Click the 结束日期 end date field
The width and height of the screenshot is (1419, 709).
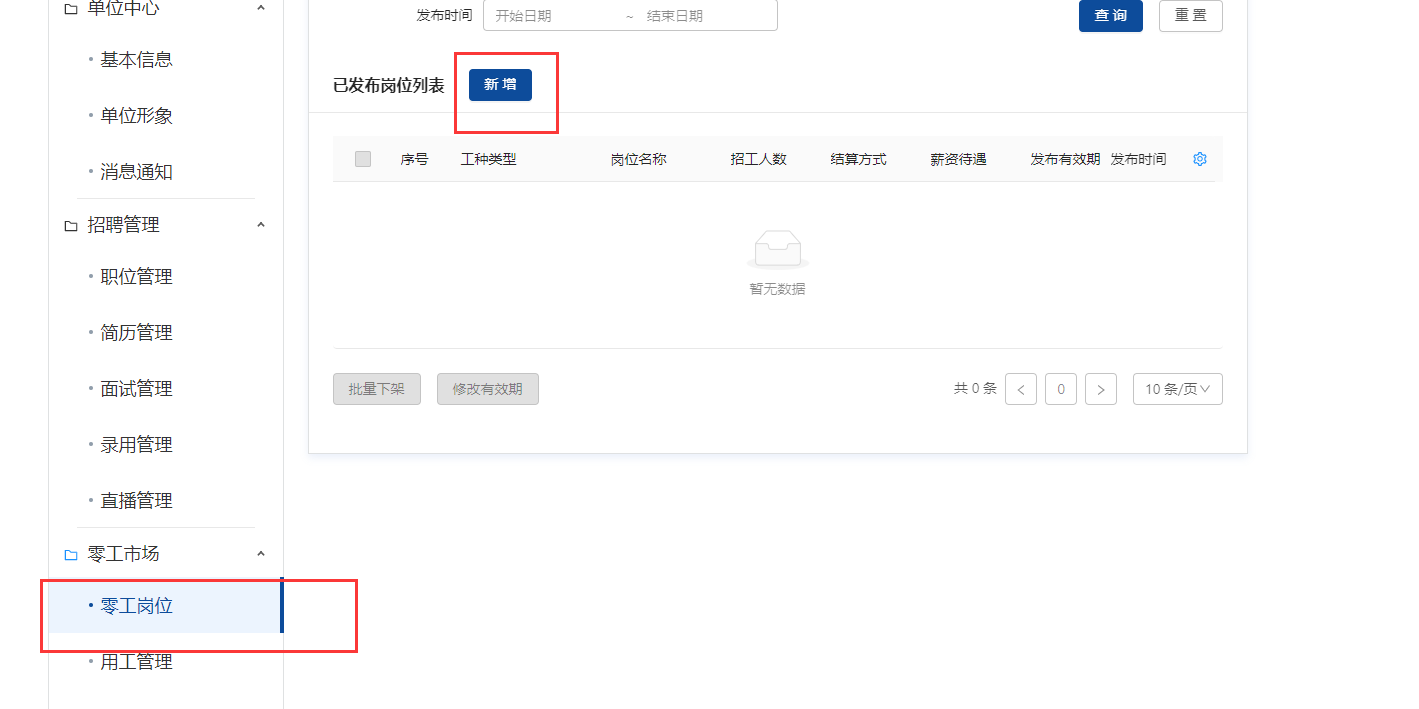pos(700,16)
